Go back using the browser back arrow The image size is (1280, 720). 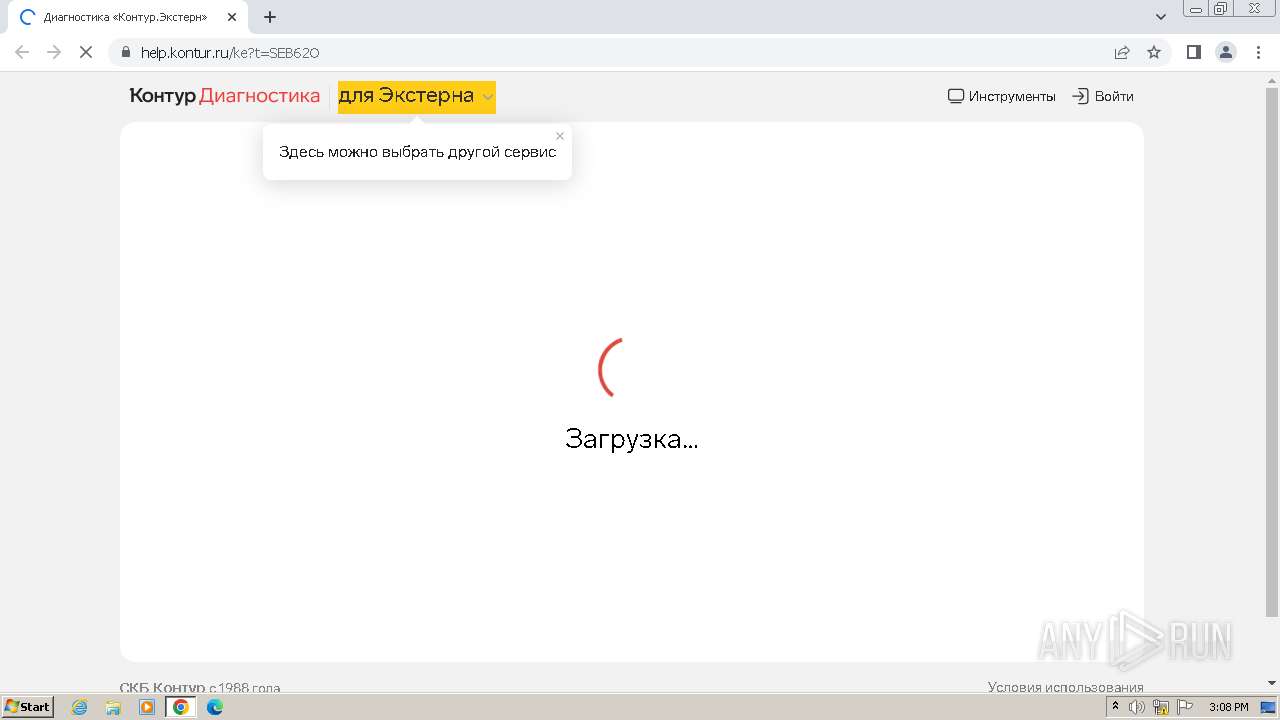22,52
